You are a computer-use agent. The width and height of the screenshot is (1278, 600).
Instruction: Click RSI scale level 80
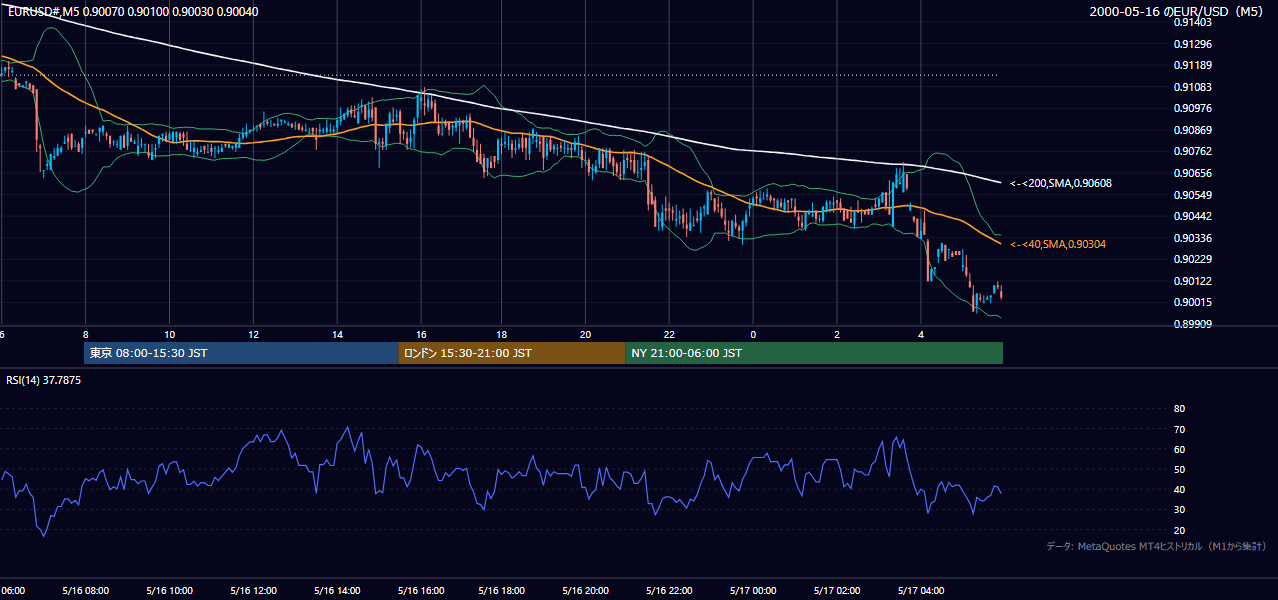pyautogui.click(x=1179, y=409)
